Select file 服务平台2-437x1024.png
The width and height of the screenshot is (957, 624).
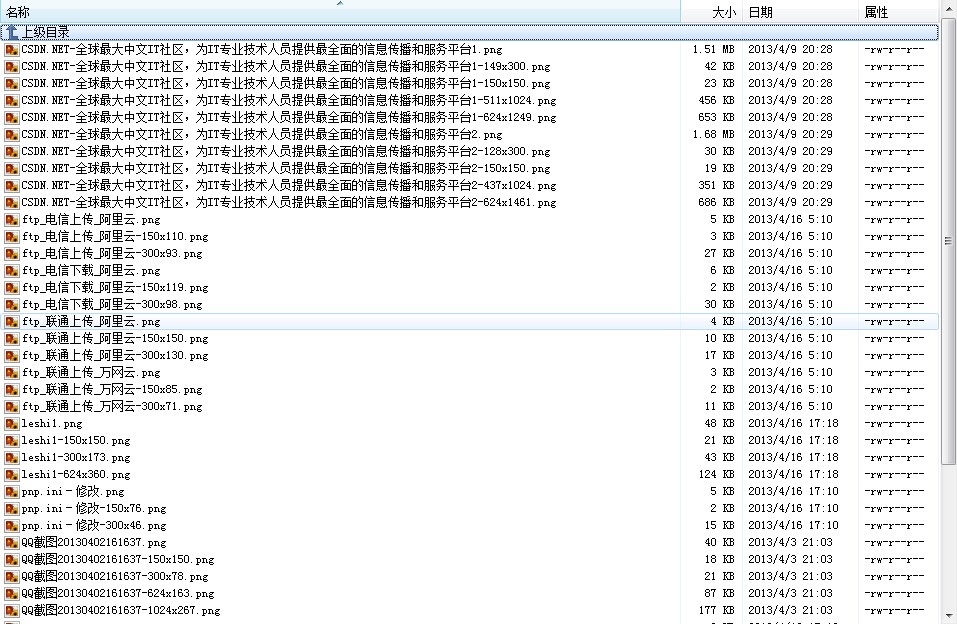[289, 186]
